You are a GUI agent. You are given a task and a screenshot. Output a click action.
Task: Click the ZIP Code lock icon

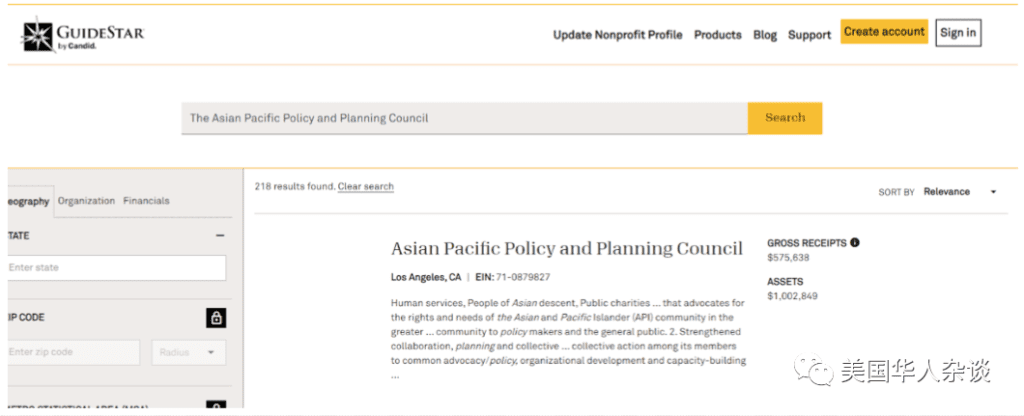[x=217, y=318]
